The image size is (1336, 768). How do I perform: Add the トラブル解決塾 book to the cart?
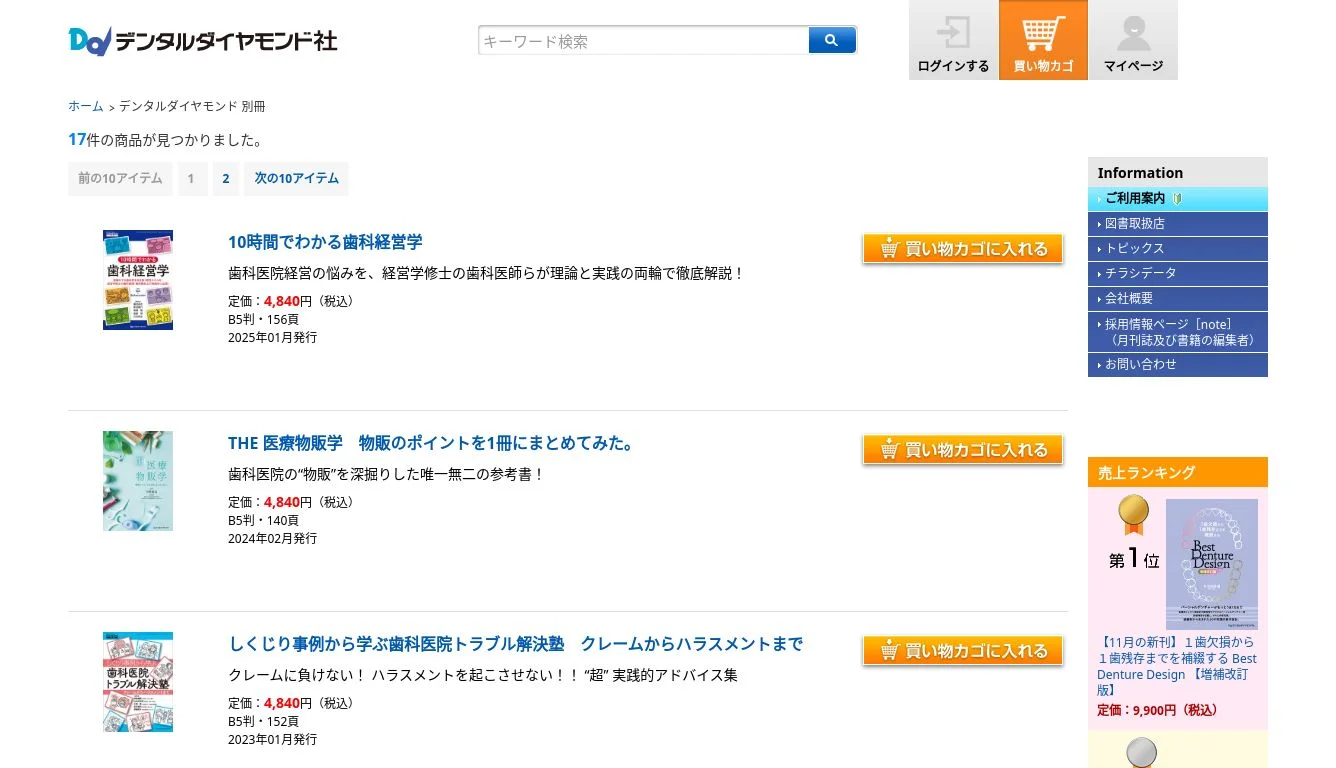962,651
